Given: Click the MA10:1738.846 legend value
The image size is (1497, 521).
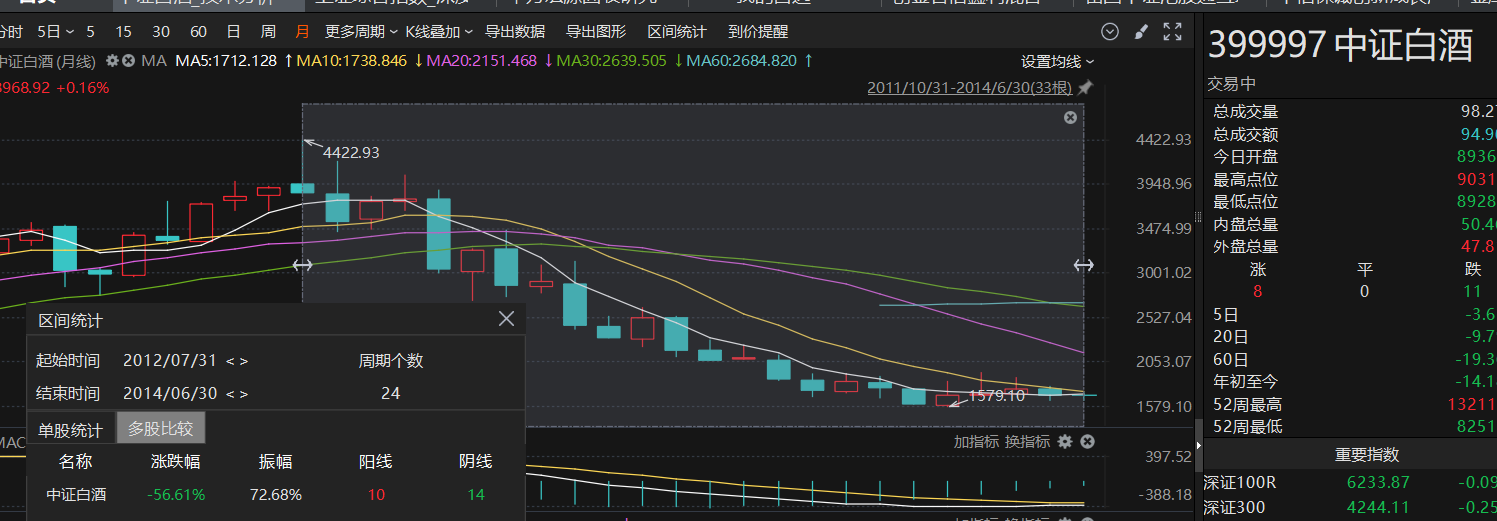Looking at the screenshot, I should 351,61.
